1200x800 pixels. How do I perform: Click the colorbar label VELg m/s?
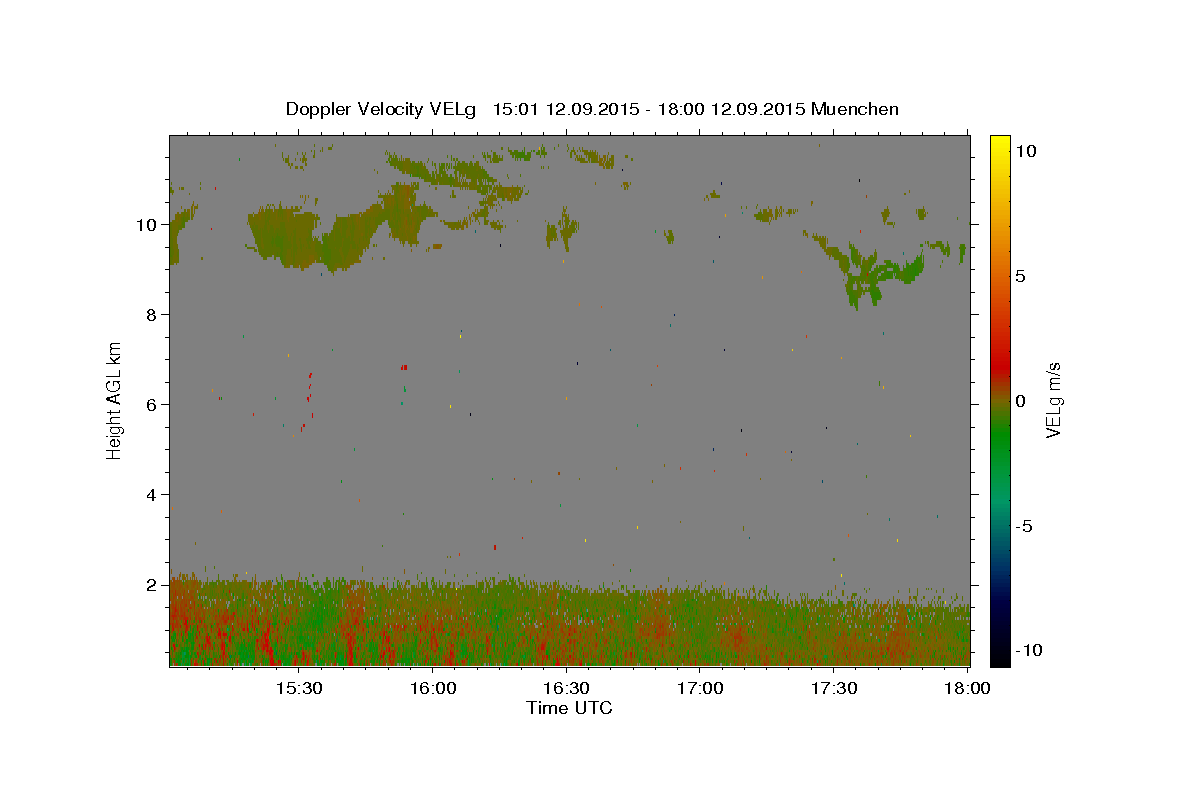(1054, 400)
